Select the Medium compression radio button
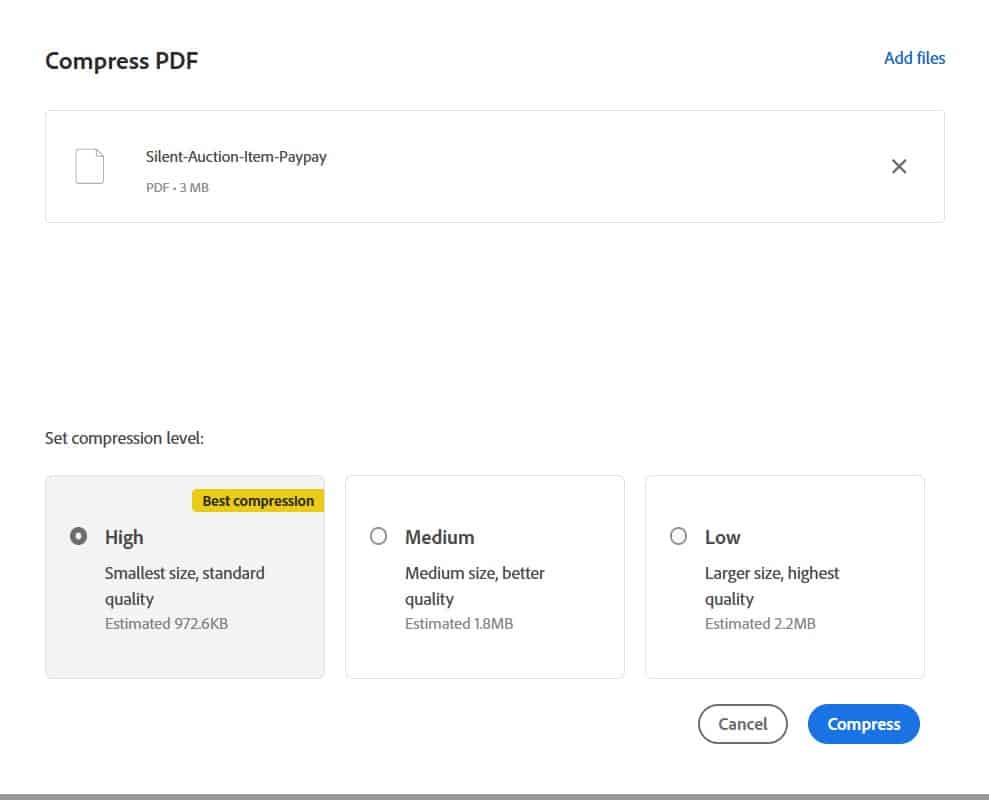The width and height of the screenshot is (989, 800). point(378,537)
